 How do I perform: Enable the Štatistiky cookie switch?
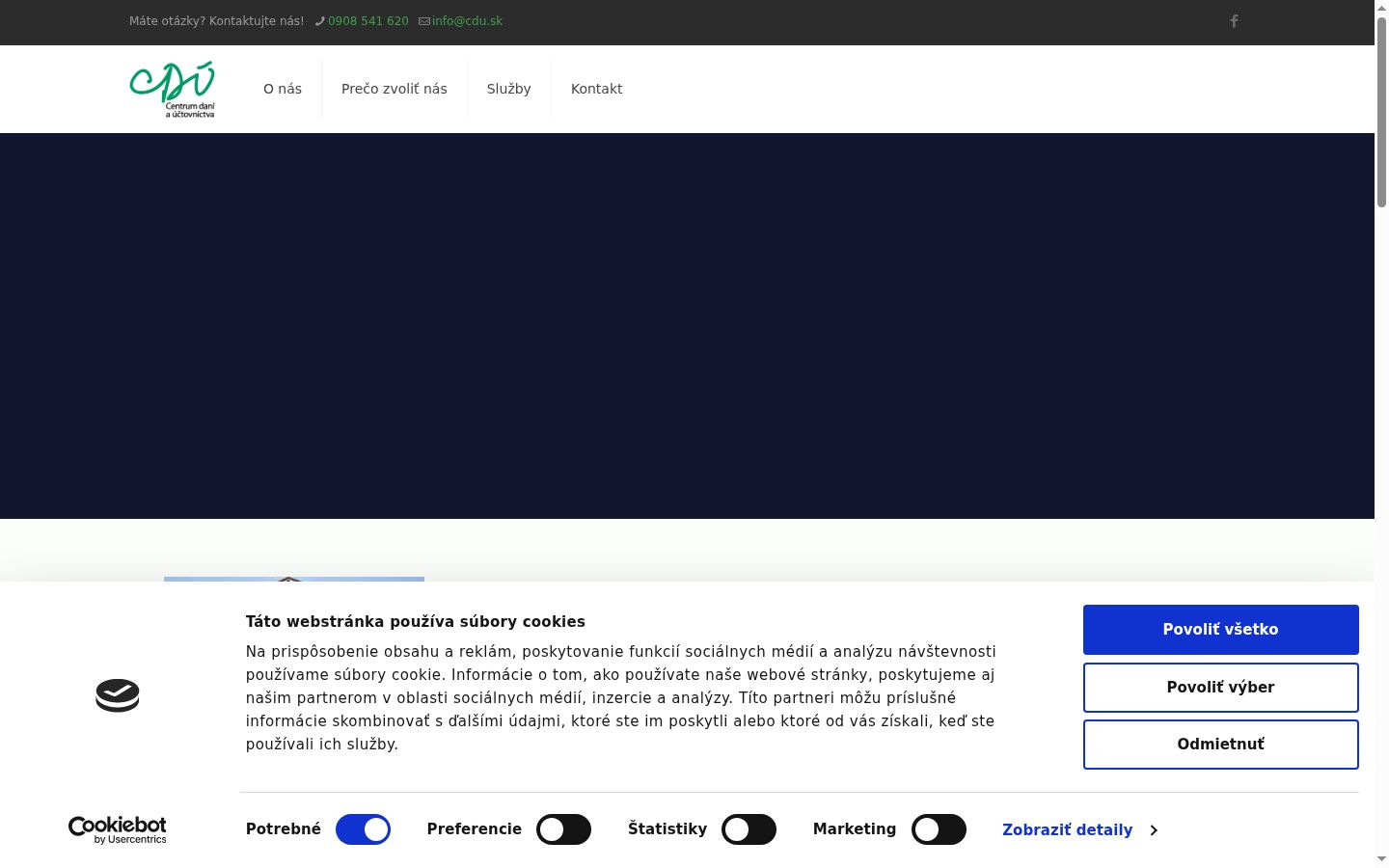click(x=749, y=829)
